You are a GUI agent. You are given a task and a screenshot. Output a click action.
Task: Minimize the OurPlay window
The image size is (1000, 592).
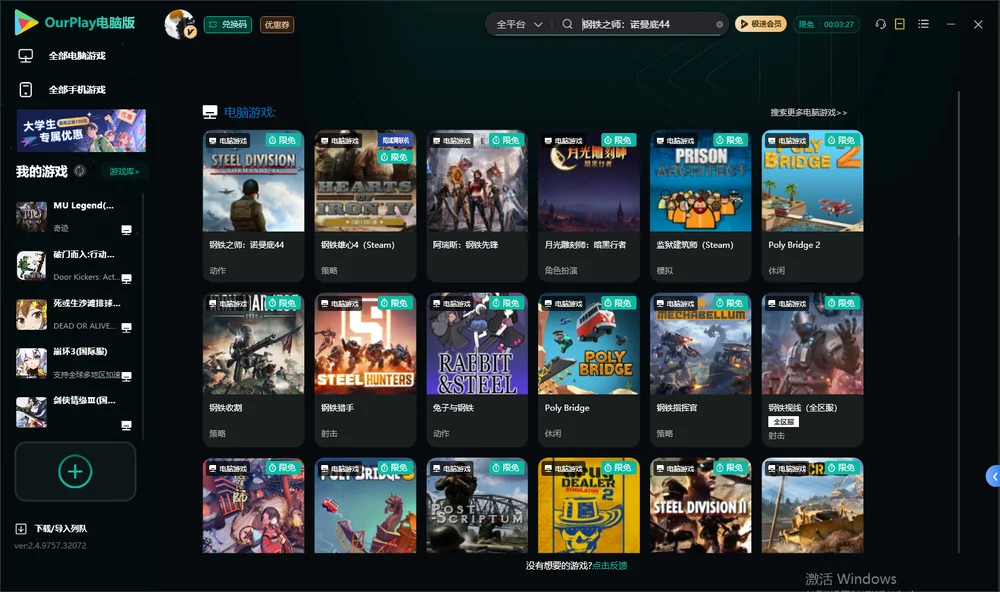click(x=951, y=24)
